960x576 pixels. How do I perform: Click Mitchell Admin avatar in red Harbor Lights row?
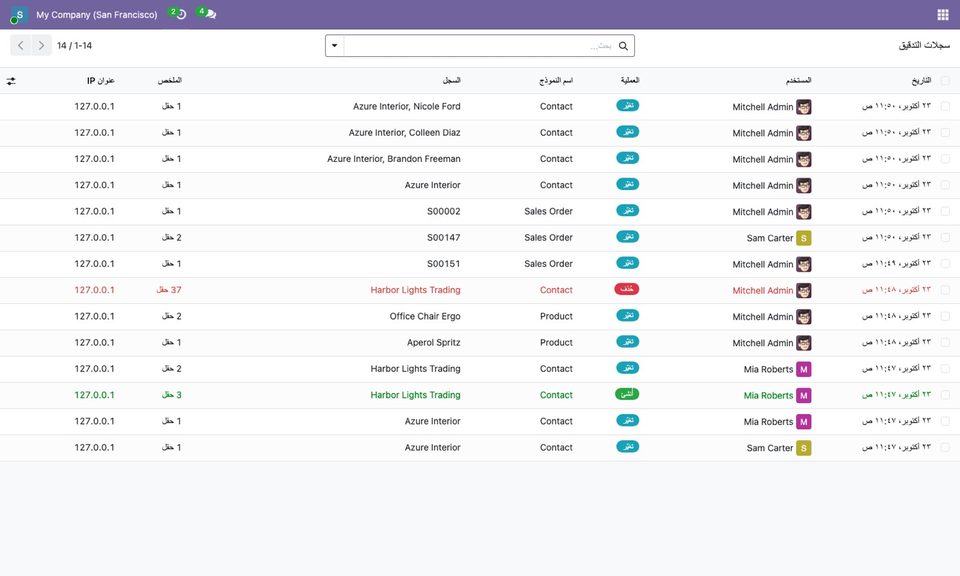[x=804, y=291]
